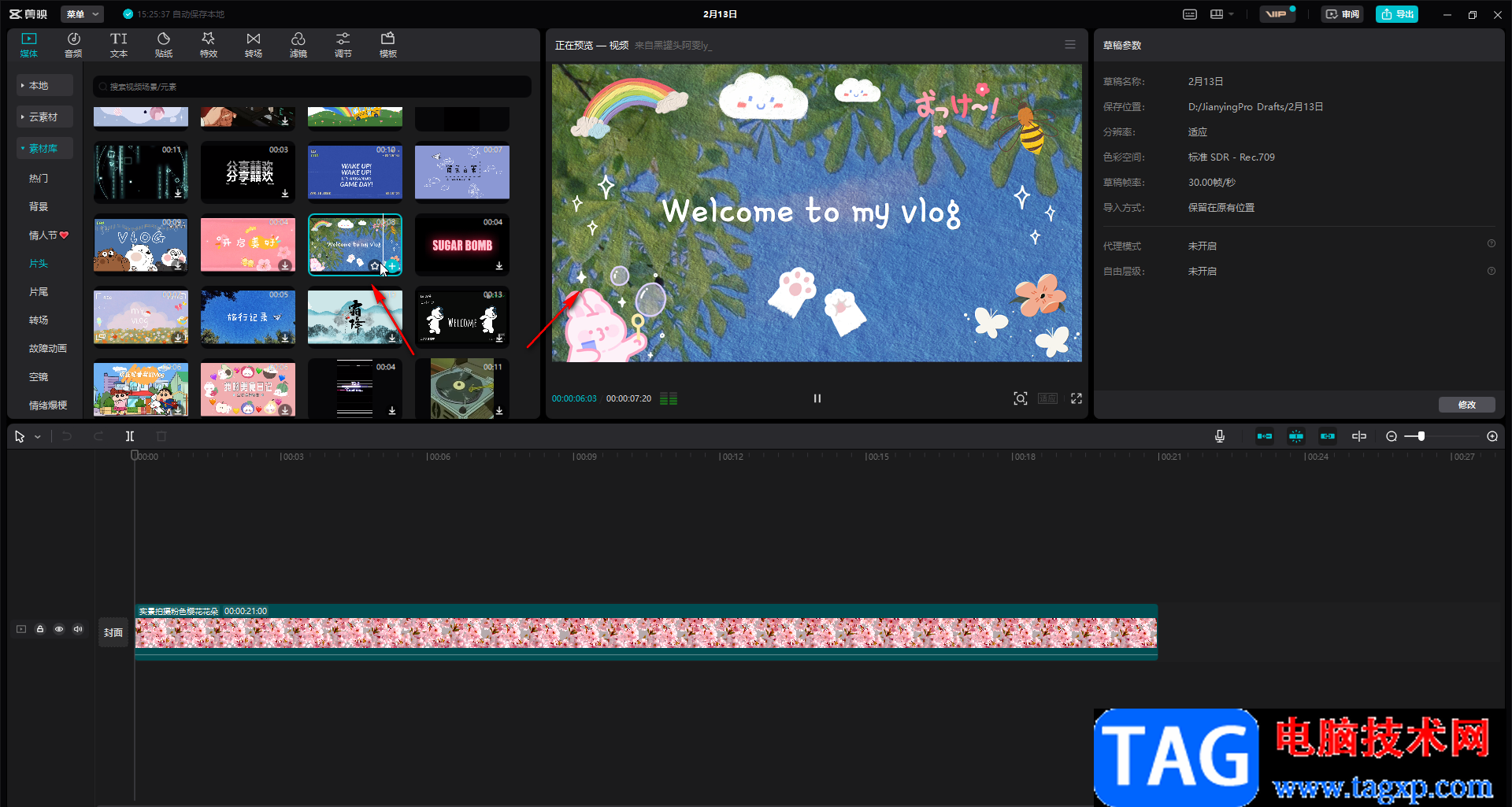Click the delete trash icon
The image size is (1512, 807).
161,436
